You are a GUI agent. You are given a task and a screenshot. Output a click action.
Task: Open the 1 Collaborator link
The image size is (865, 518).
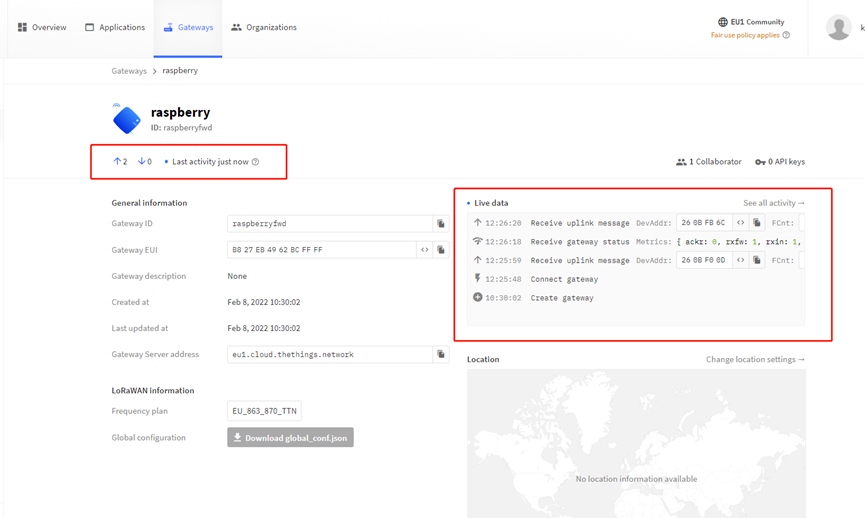[709, 162]
